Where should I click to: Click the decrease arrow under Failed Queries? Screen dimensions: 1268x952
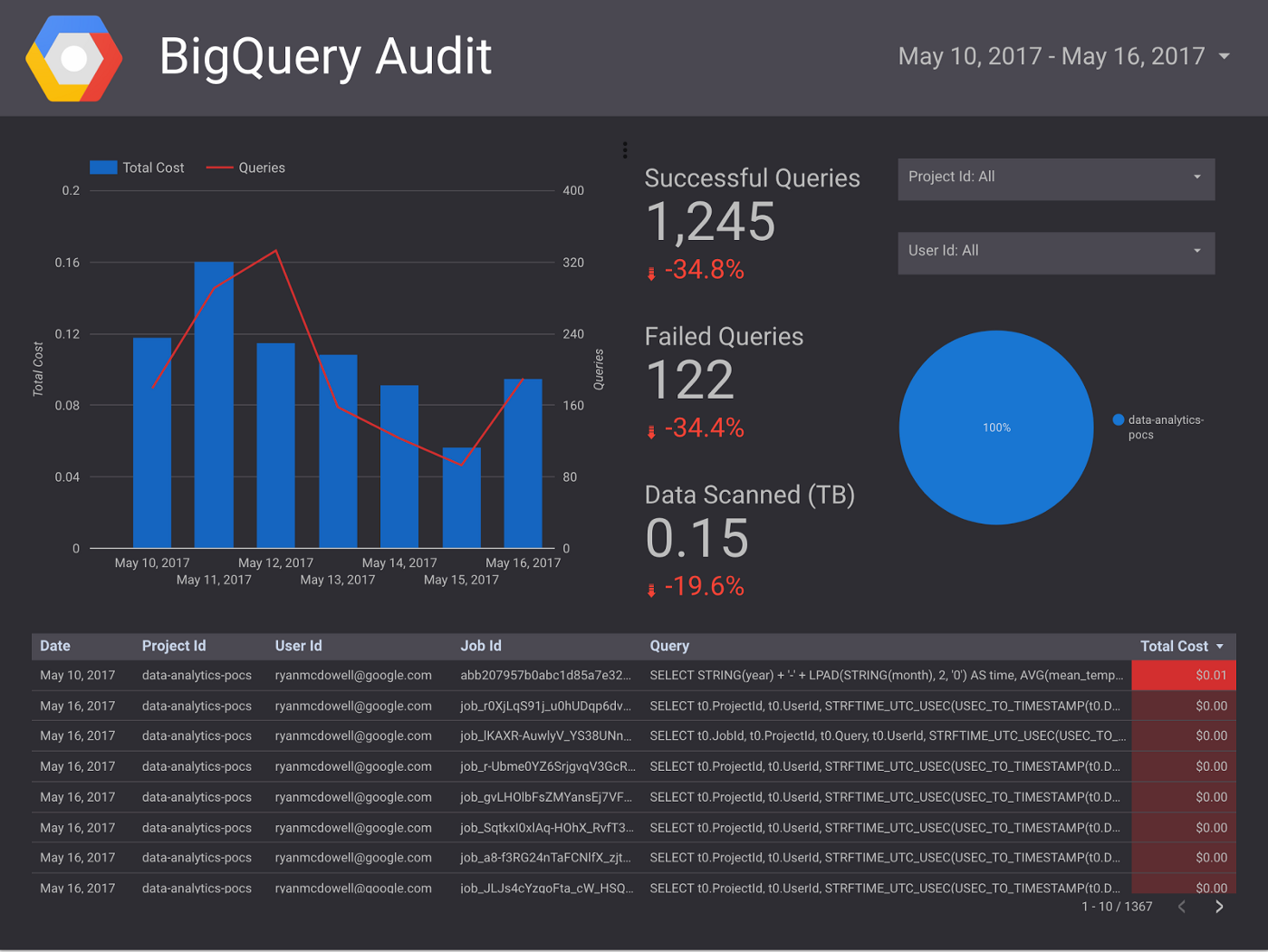(651, 429)
